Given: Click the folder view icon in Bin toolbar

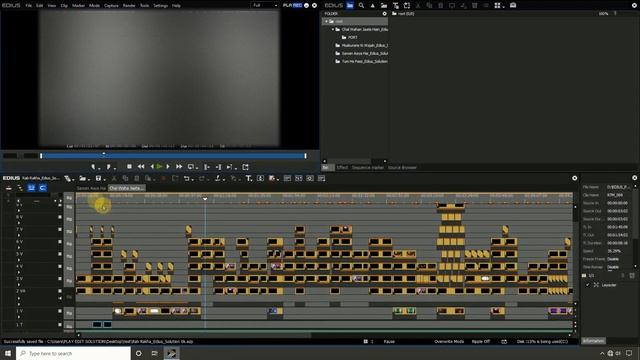Looking at the screenshot, I should [x=350, y=5].
